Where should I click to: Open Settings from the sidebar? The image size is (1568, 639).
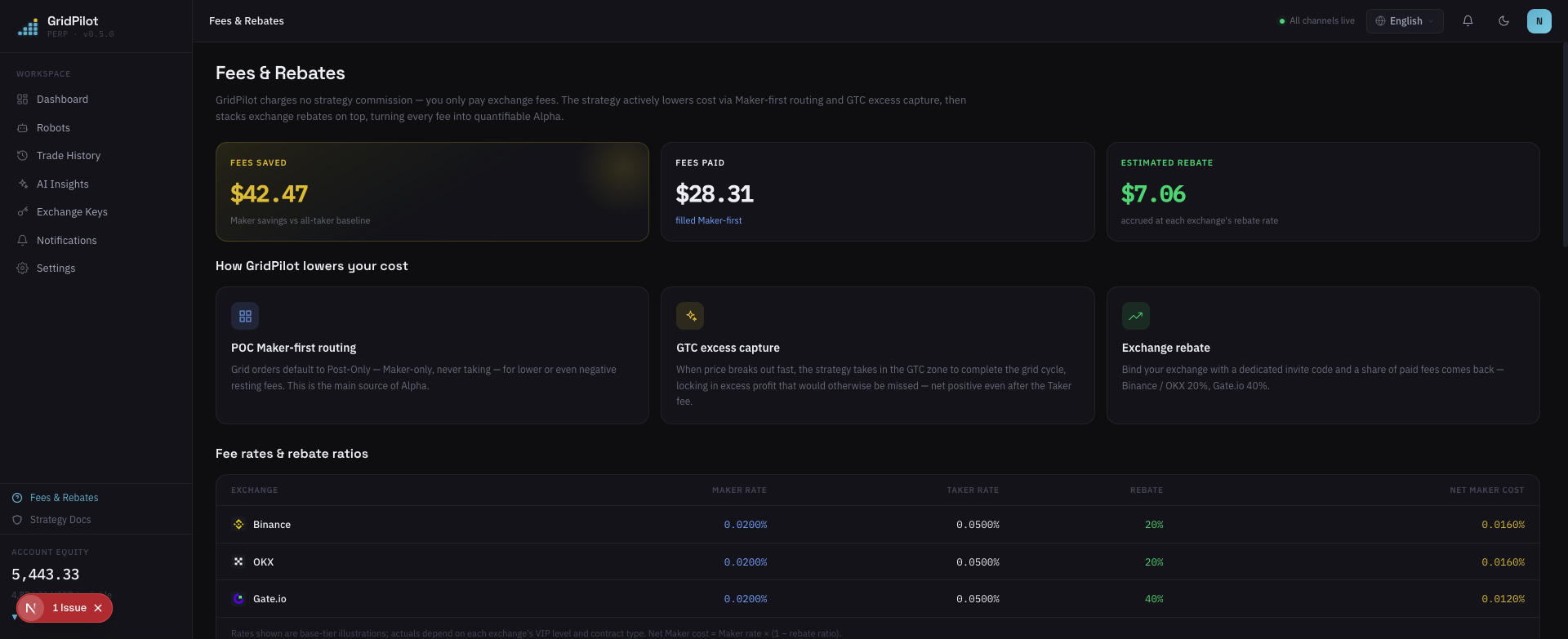(96, 268)
